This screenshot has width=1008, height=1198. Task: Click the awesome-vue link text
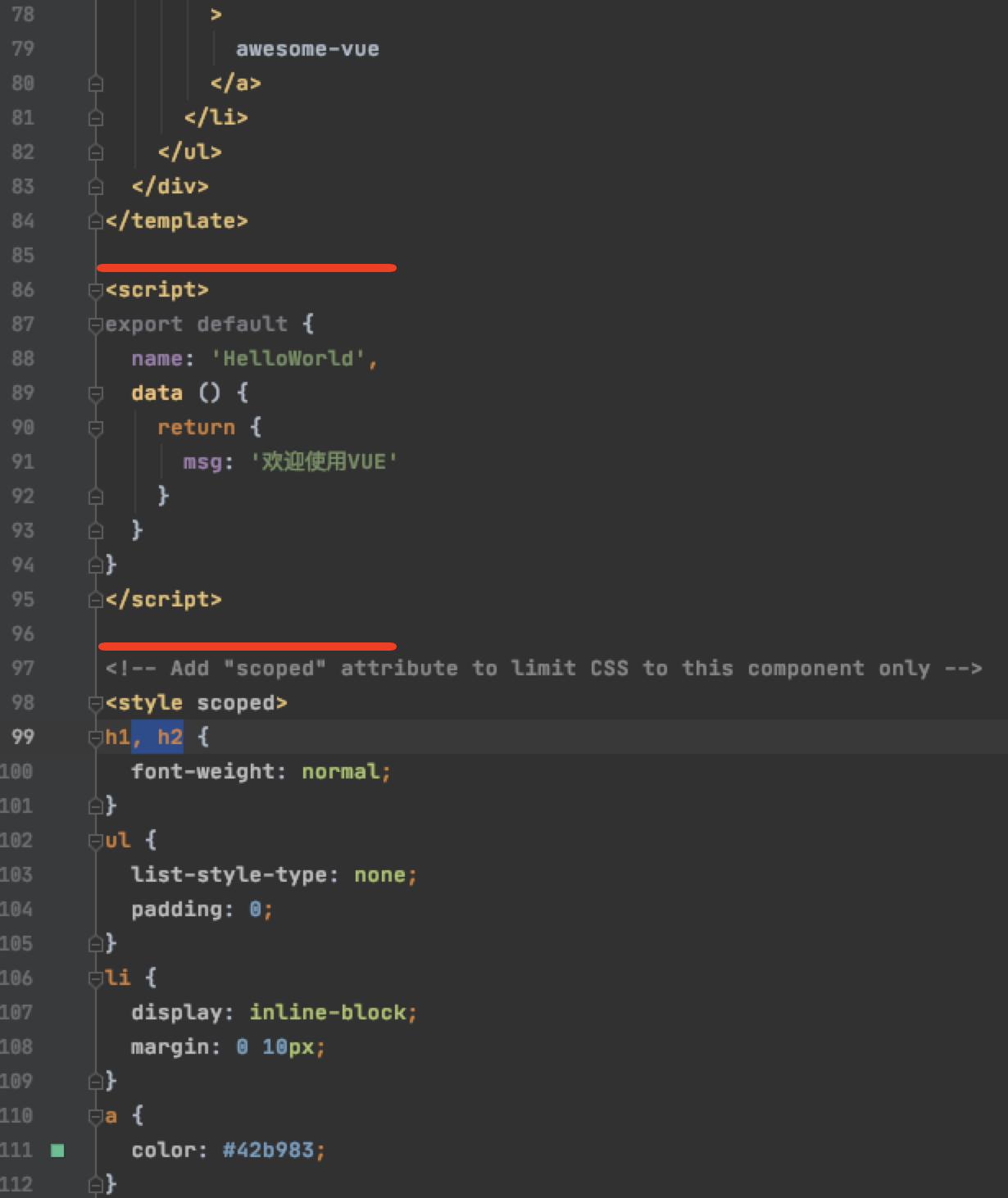click(307, 49)
